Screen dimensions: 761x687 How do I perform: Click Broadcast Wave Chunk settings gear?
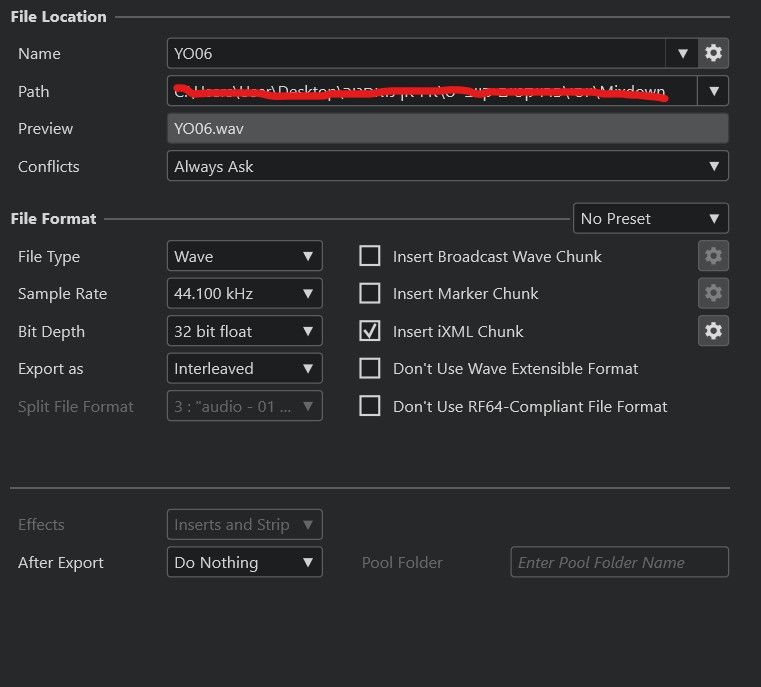pyautogui.click(x=713, y=256)
